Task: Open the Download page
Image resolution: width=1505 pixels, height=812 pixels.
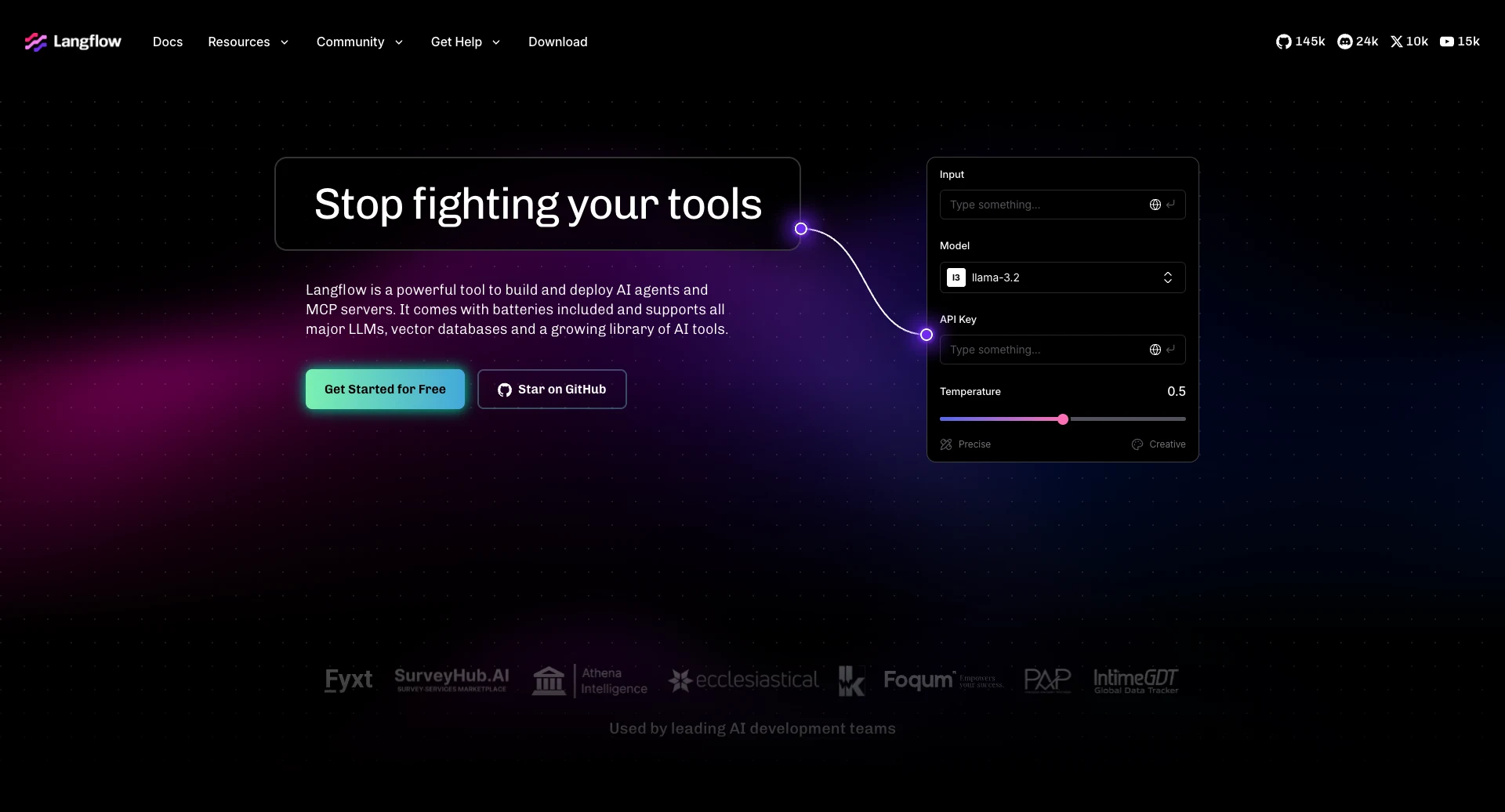Action: (x=557, y=42)
